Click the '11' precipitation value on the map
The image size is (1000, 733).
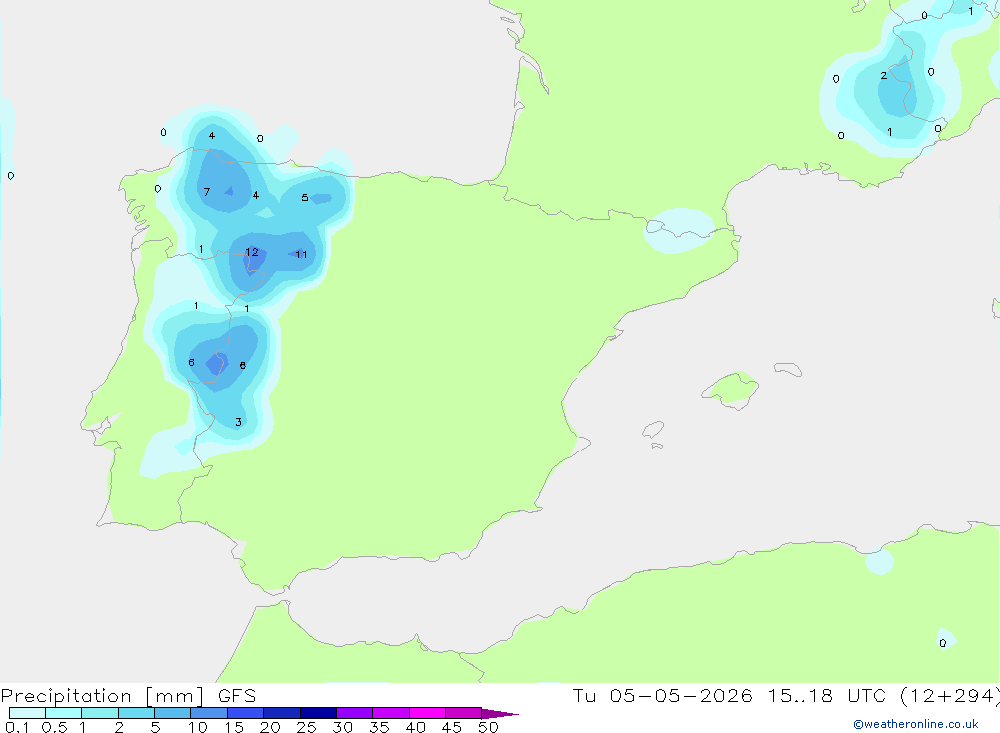(301, 254)
